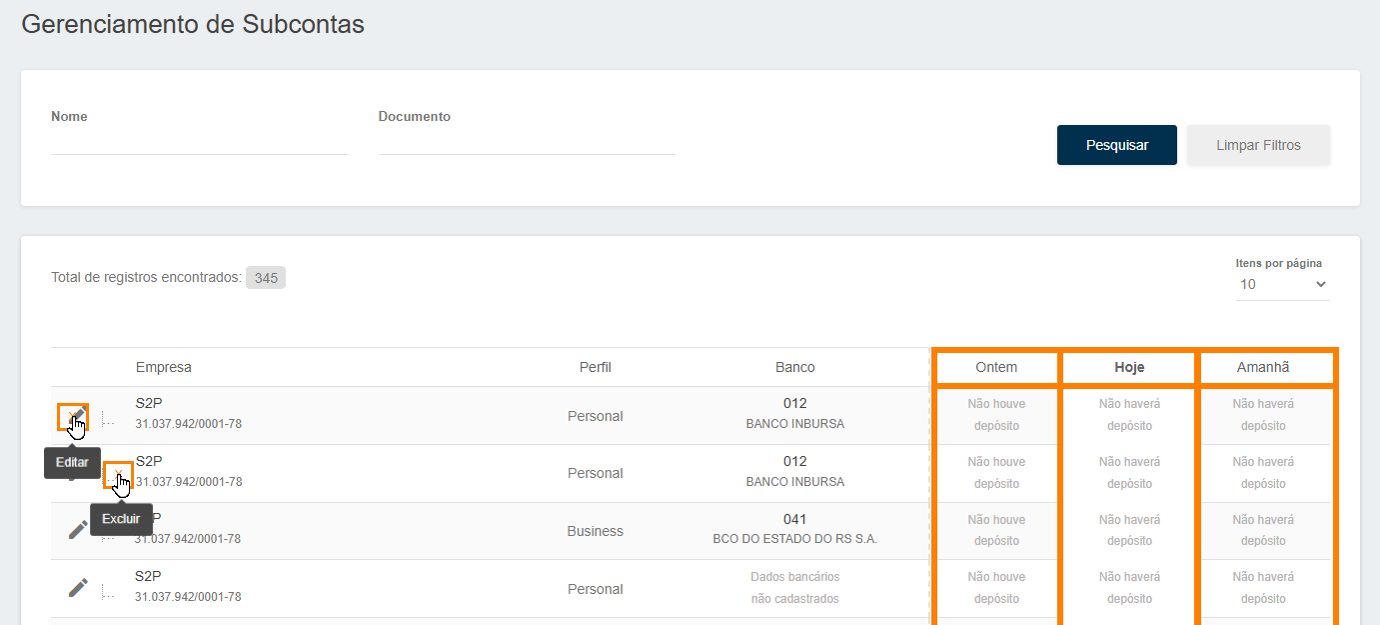Select the Amanhã deposit column header
The image size is (1380, 625).
point(1263,367)
